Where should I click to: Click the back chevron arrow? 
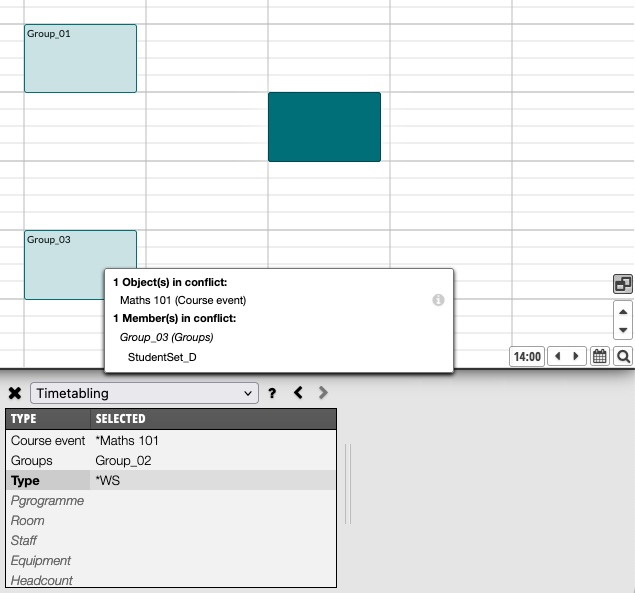tap(298, 392)
